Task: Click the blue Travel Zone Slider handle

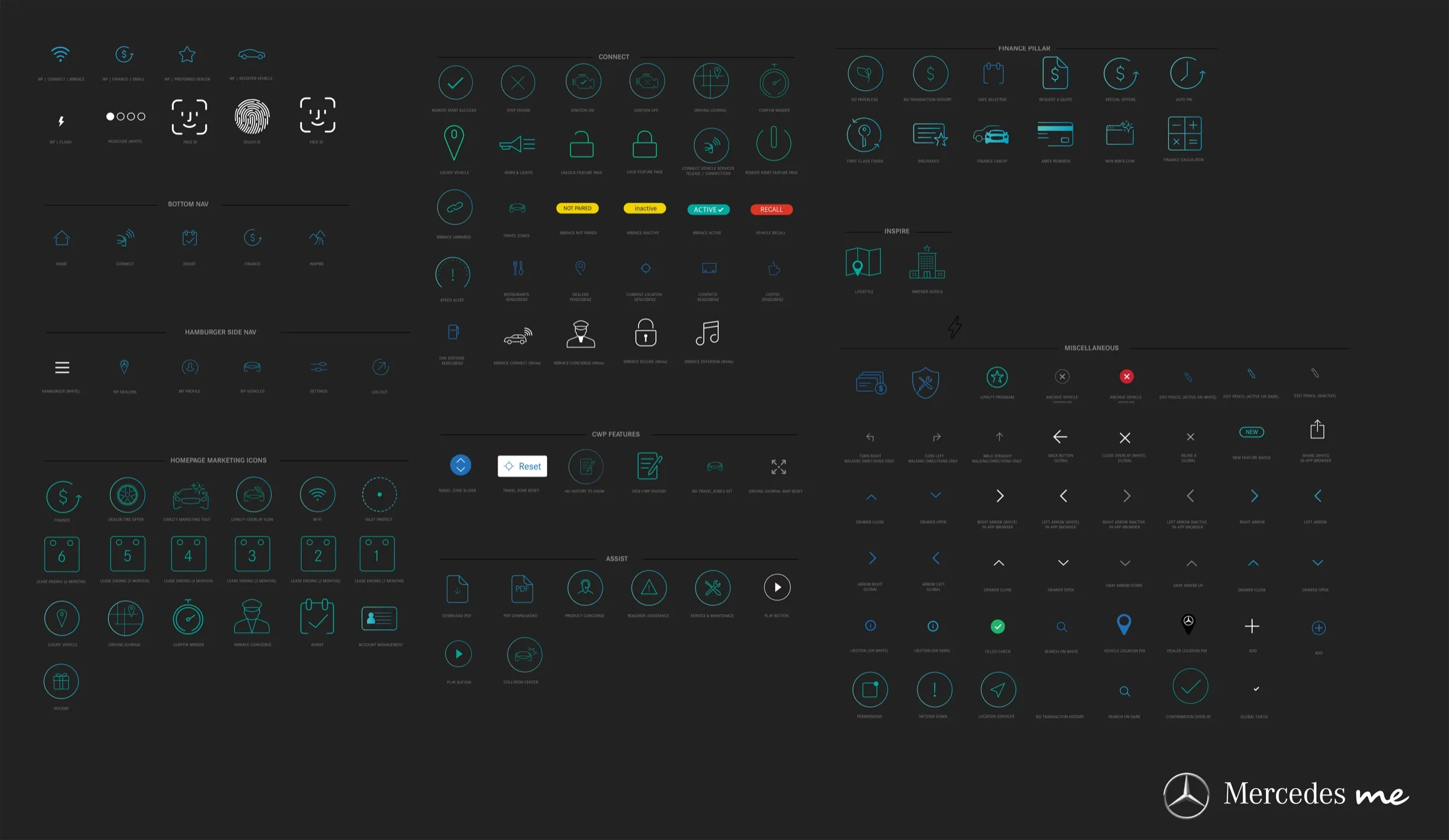Action: point(461,465)
